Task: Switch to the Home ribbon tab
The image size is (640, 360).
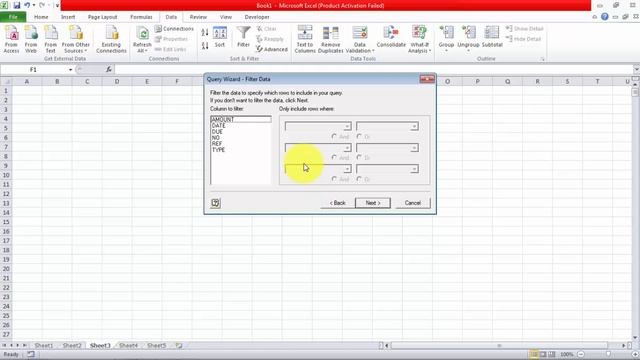Action: [41, 17]
